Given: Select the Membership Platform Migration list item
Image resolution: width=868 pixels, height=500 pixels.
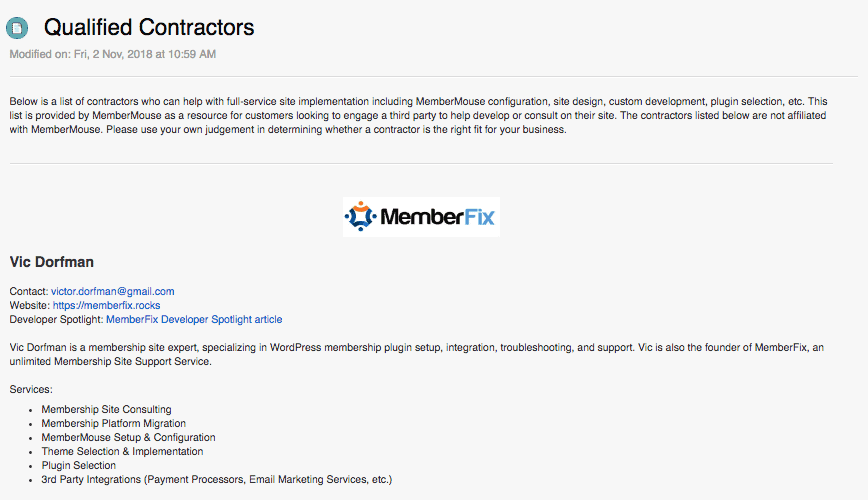Looking at the screenshot, I should click(113, 423).
